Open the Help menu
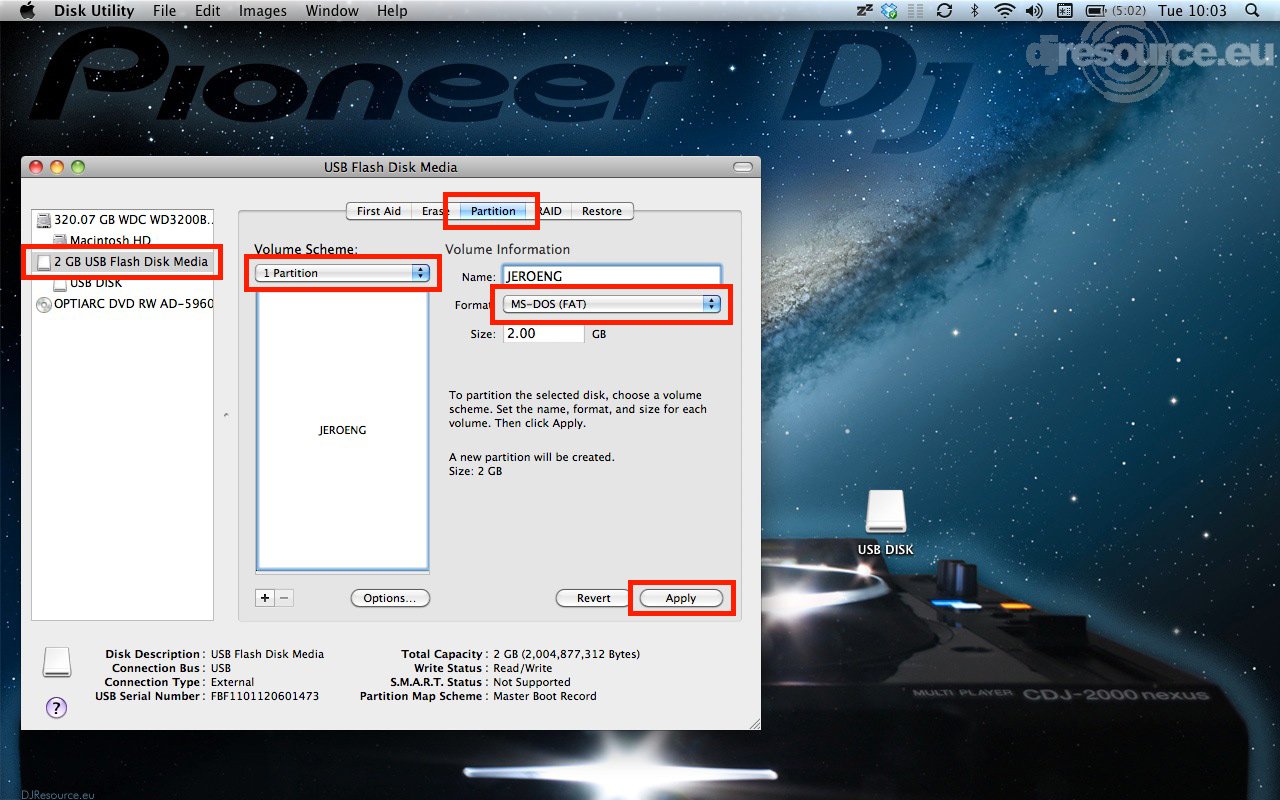 [x=392, y=11]
